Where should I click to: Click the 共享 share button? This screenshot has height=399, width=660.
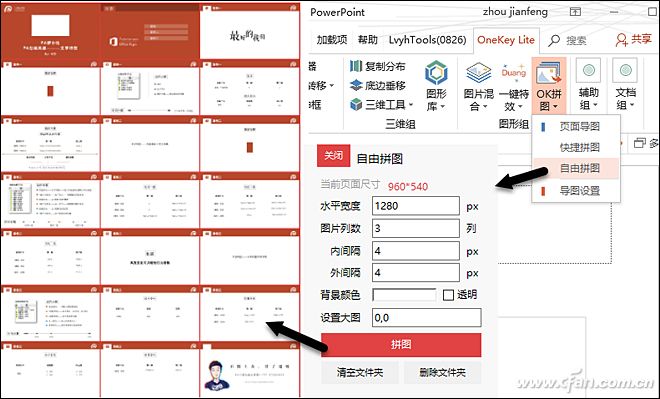click(633, 40)
